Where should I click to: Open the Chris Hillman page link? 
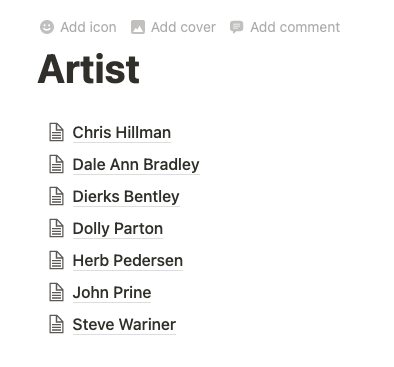[x=122, y=133]
